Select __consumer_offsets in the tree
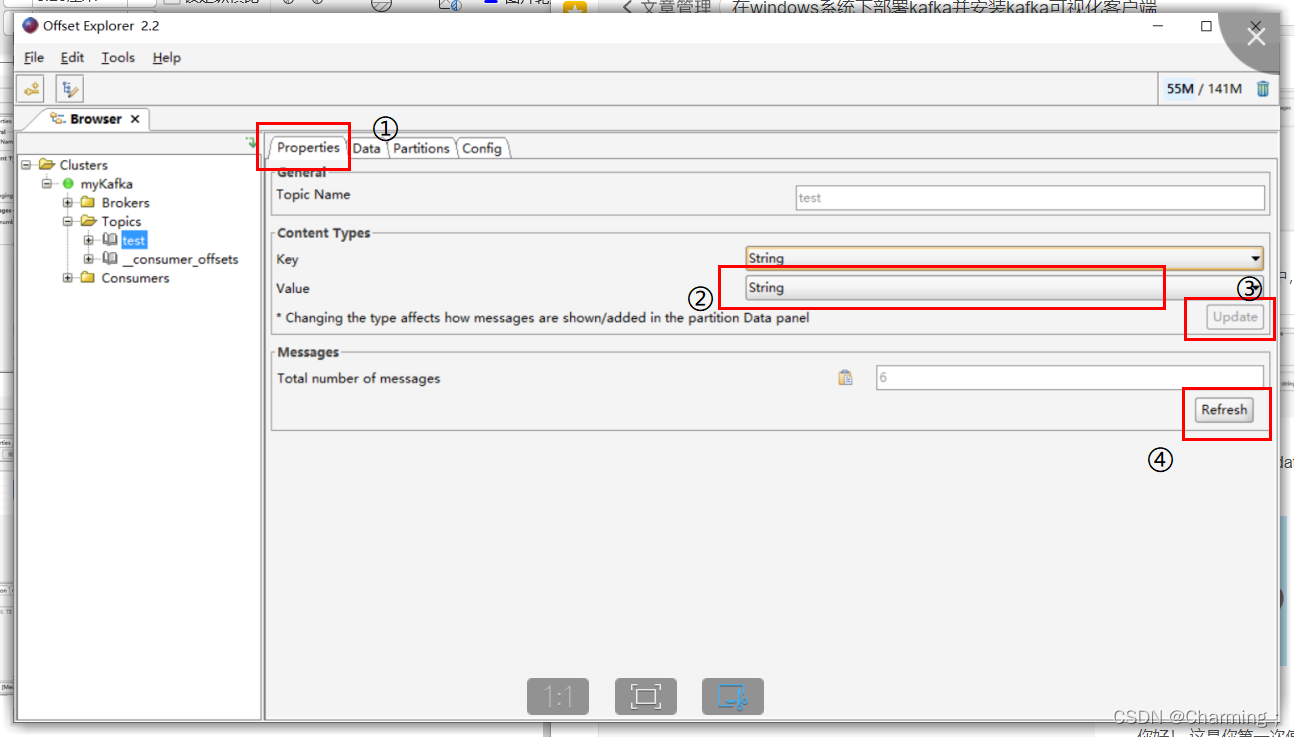 180,259
